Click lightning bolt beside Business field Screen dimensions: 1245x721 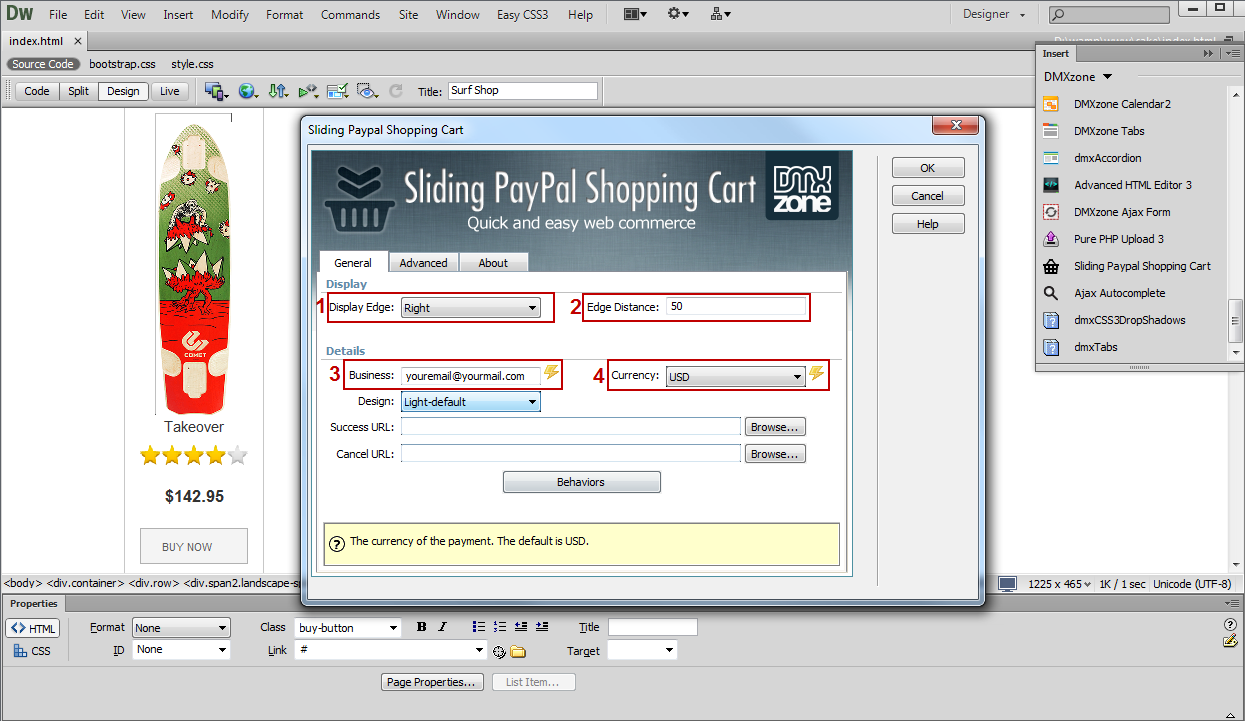pyautogui.click(x=551, y=374)
